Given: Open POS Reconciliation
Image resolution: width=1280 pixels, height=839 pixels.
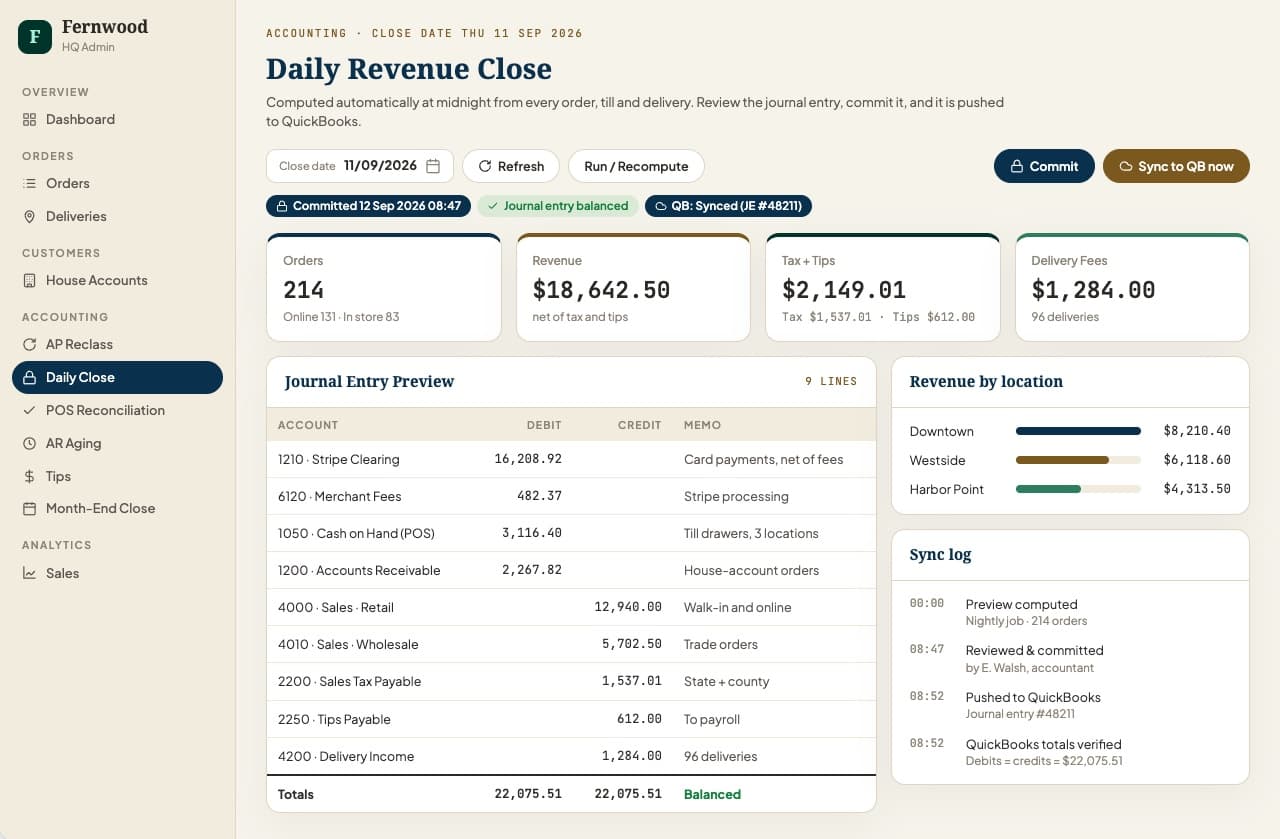Looking at the screenshot, I should click(x=117, y=410).
